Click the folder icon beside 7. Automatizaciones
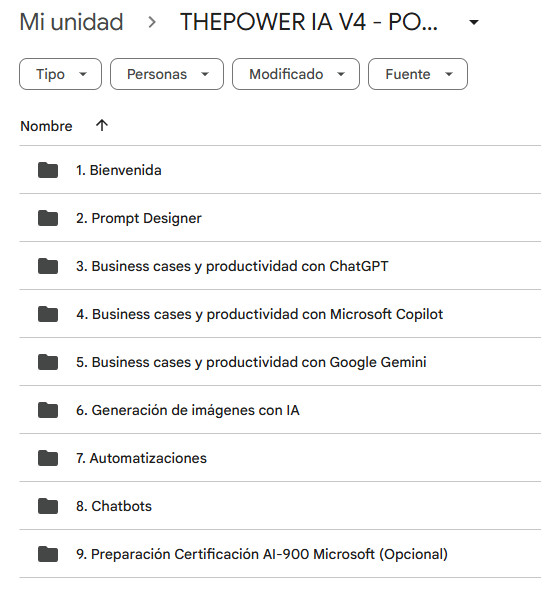541x595 pixels. (48, 458)
